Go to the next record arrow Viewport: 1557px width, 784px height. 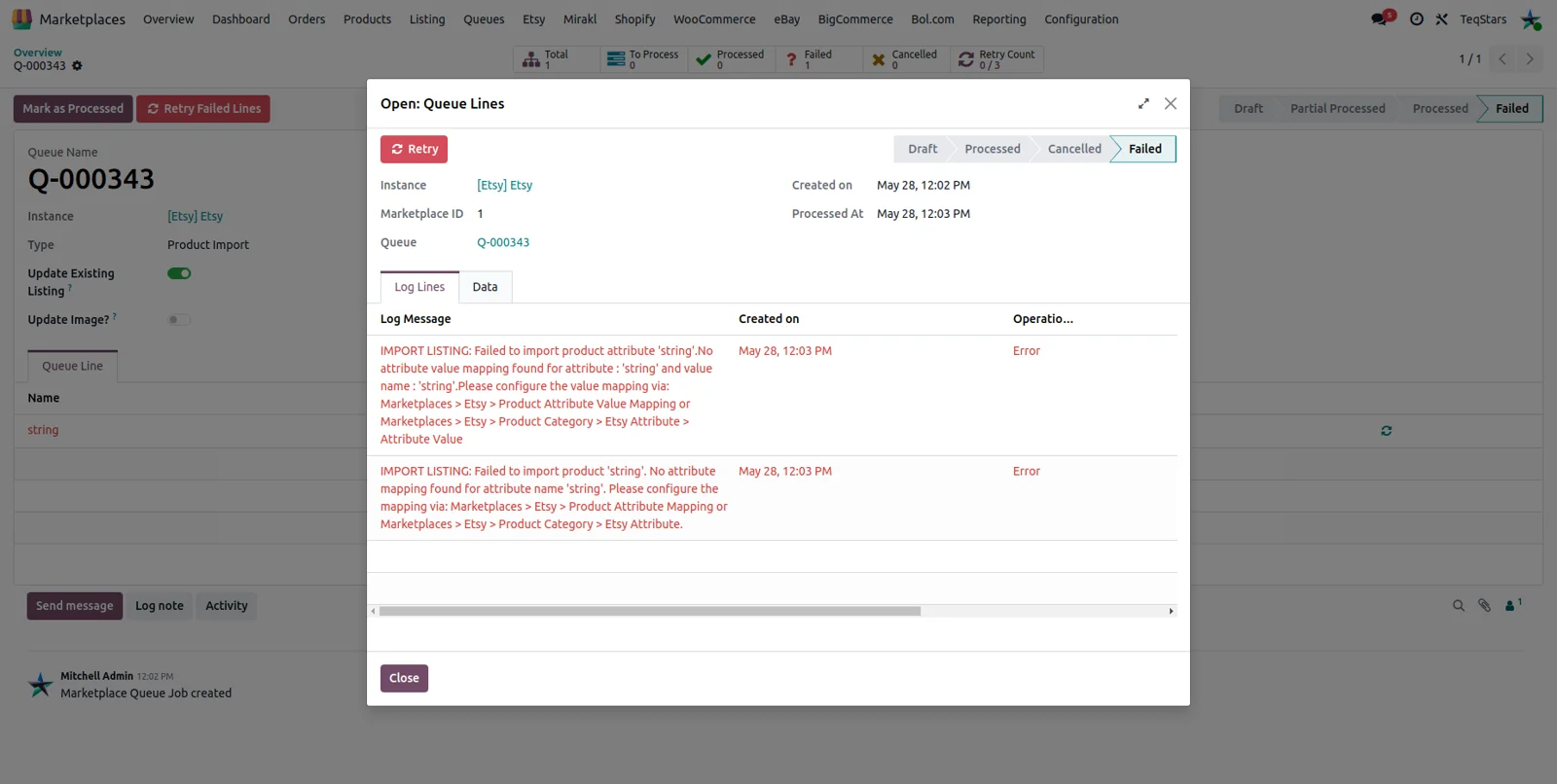point(1530,59)
